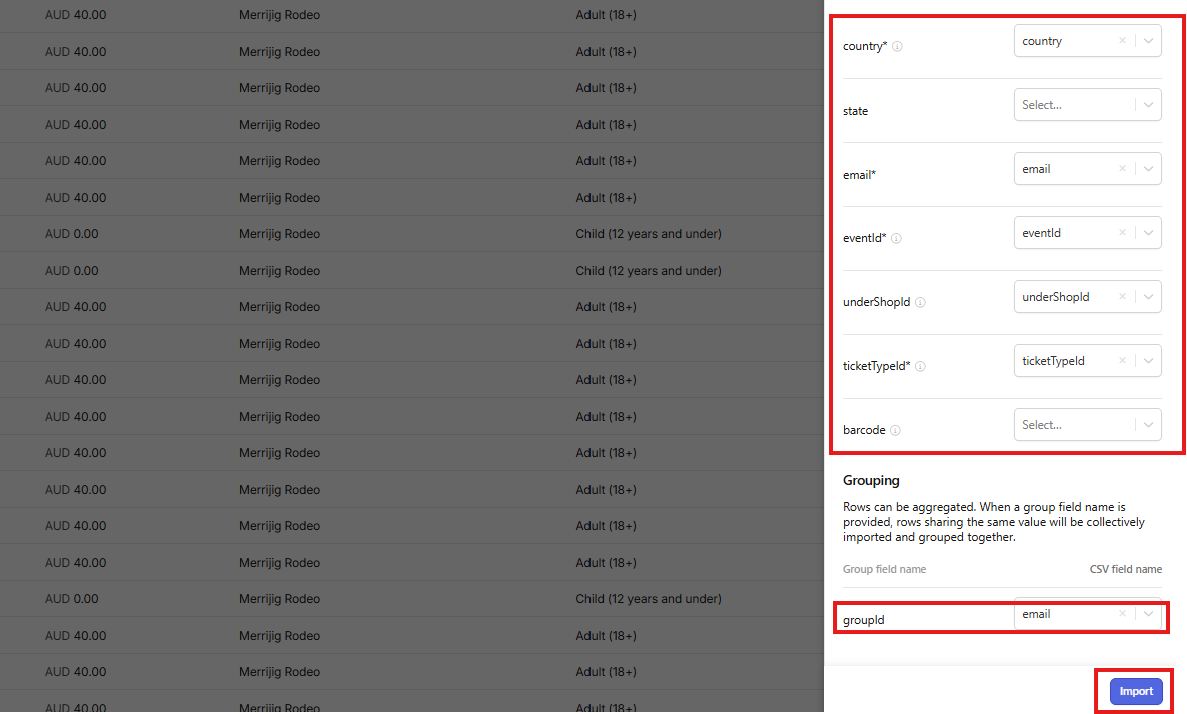Click the eventId* field label
The width and height of the screenshot is (1187, 714).
[x=865, y=238]
